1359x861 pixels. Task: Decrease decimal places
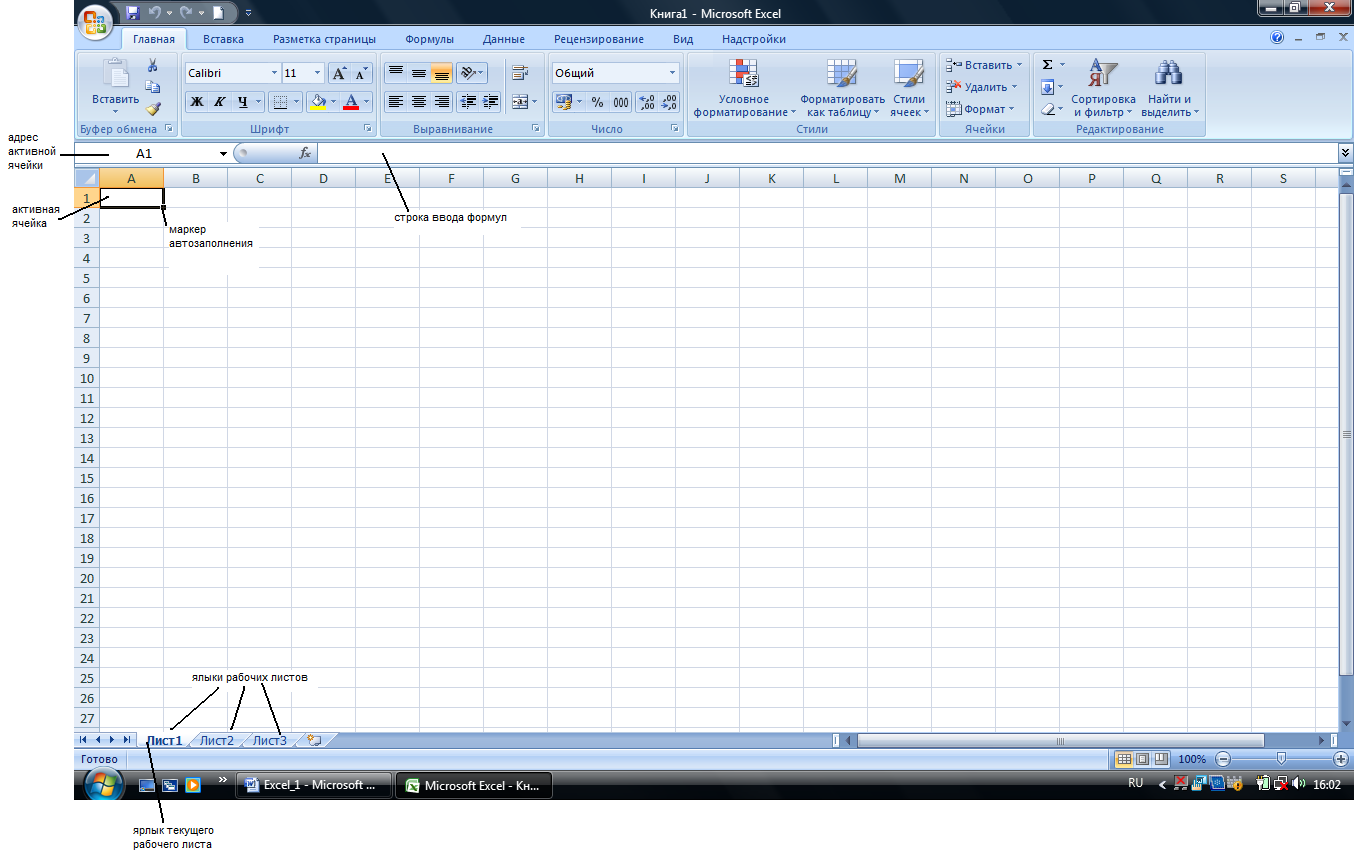point(669,102)
